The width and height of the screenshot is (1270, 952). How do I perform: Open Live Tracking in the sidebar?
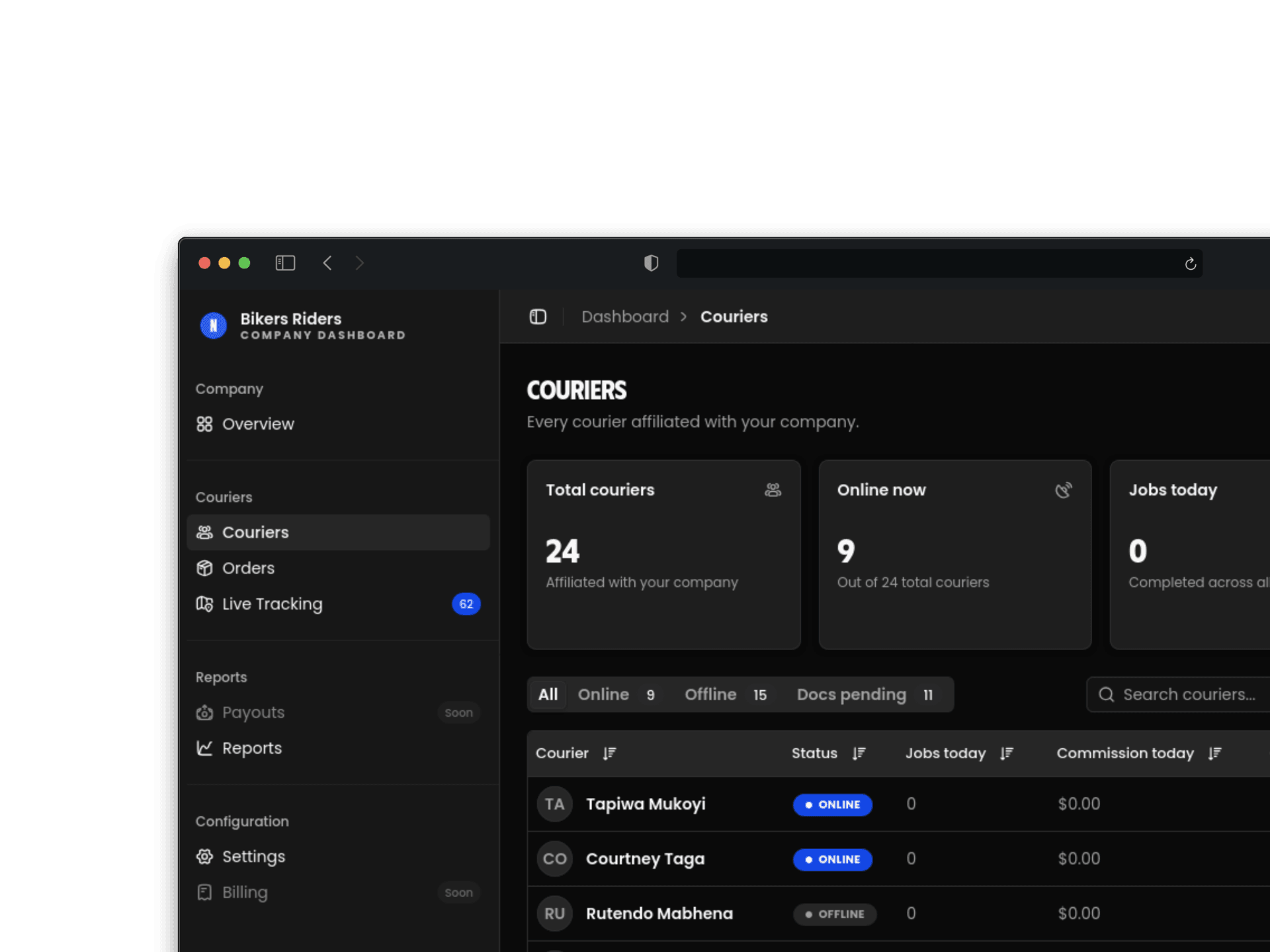click(338, 604)
